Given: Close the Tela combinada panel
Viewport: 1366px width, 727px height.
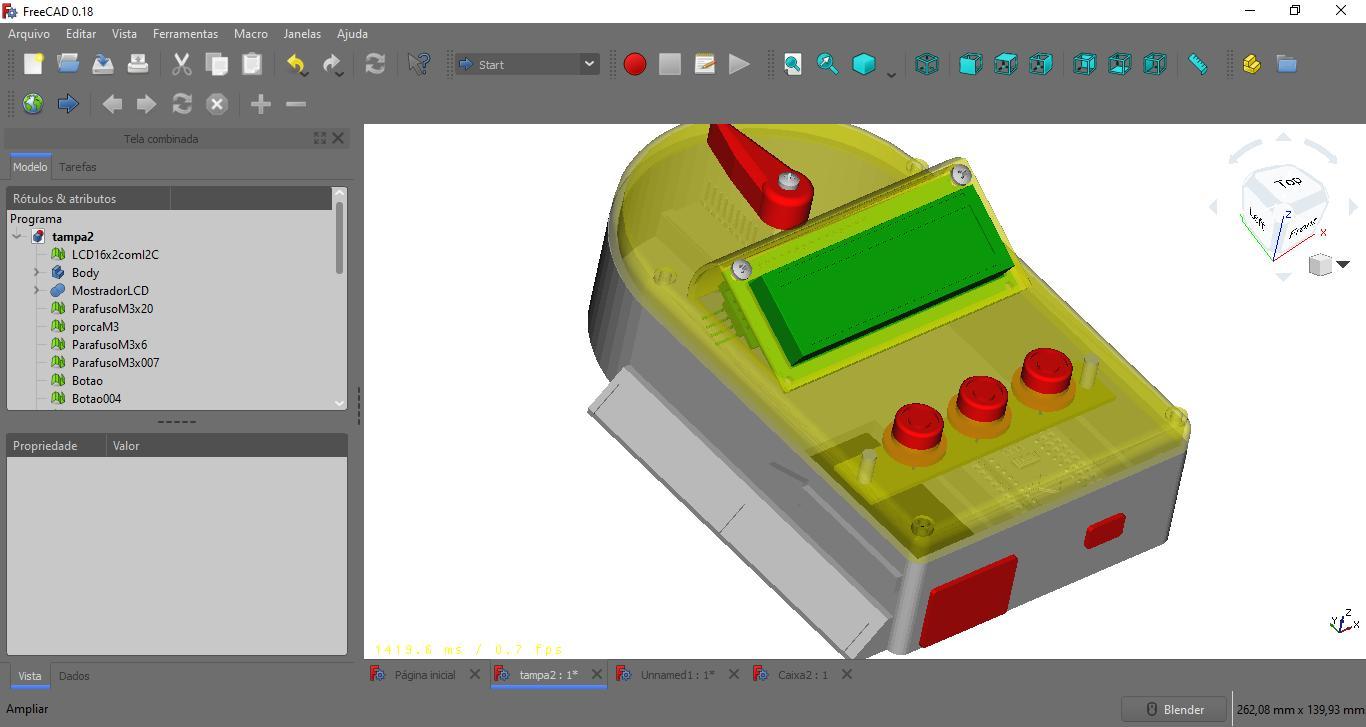Looking at the screenshot, I should tap(338, 138).
